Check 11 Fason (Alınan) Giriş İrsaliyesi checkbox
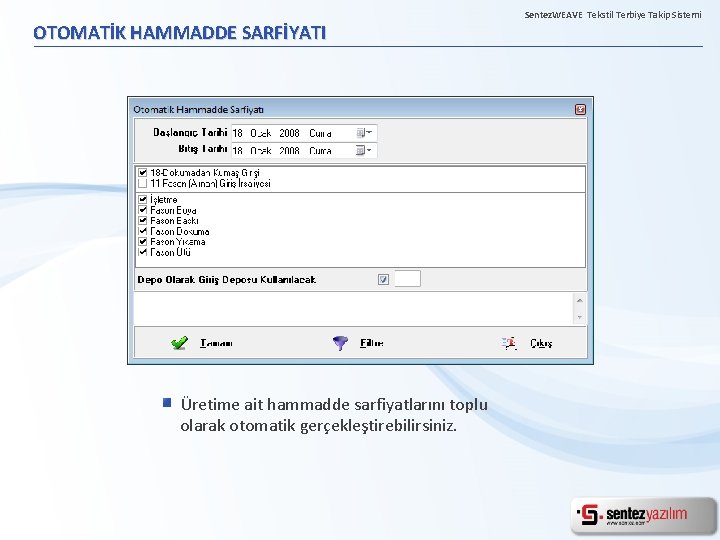Screen dimensions: 720x540 [143, 184]
